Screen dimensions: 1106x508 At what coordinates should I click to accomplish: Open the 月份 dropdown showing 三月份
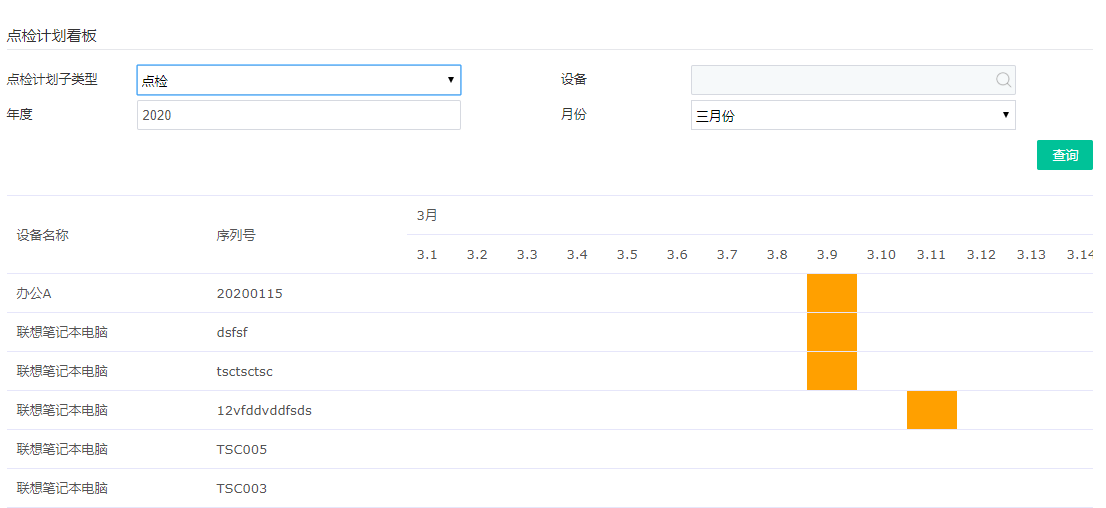click(x=853, y=115)
